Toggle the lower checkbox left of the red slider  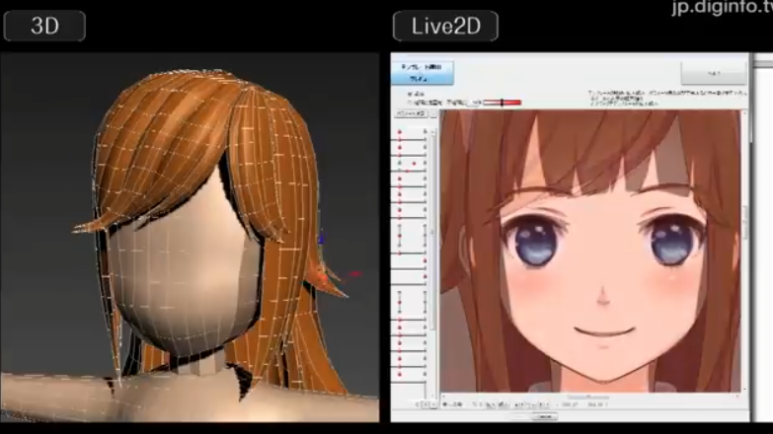[410, 103]
